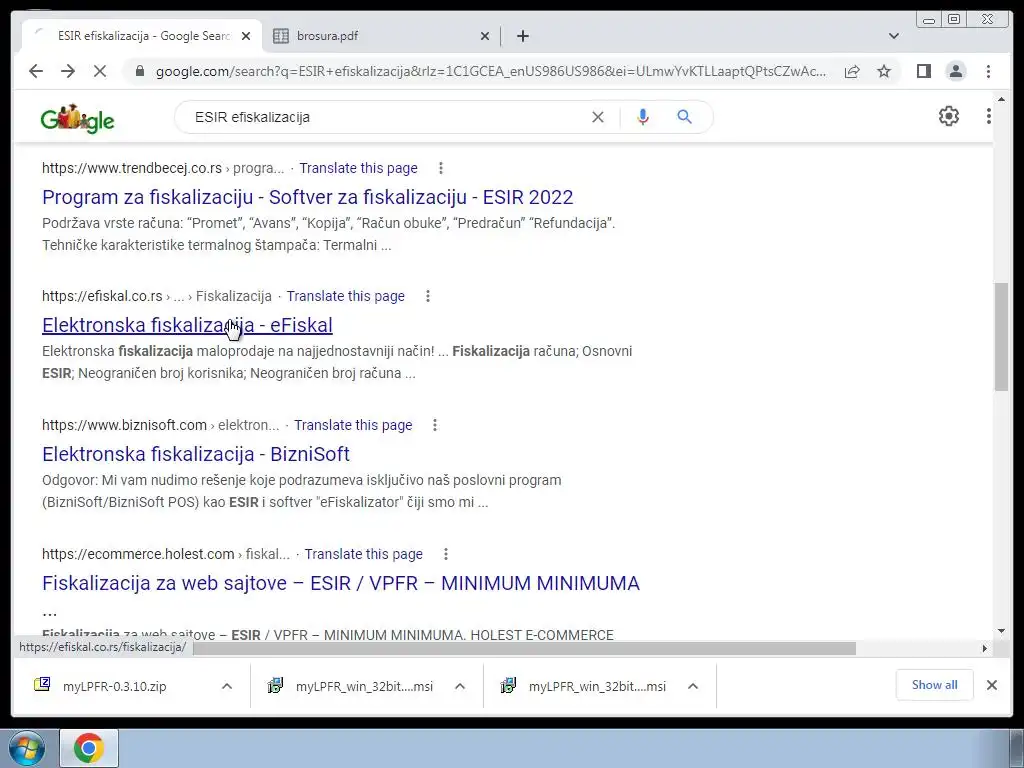Screen dimensions: 1024x768
Task: Close the brosura.pdf tab
Action: pos(485,36)
